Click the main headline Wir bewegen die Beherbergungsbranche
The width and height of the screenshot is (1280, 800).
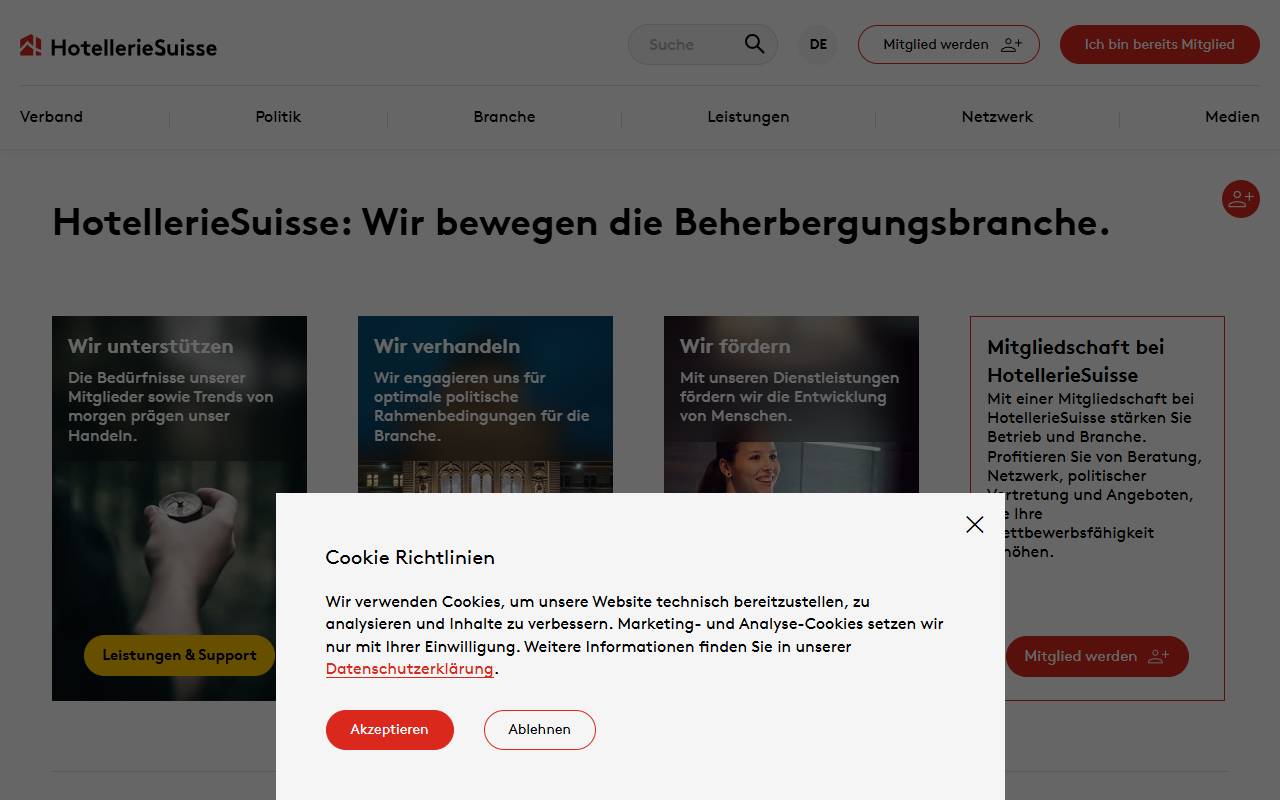(581, 222)
